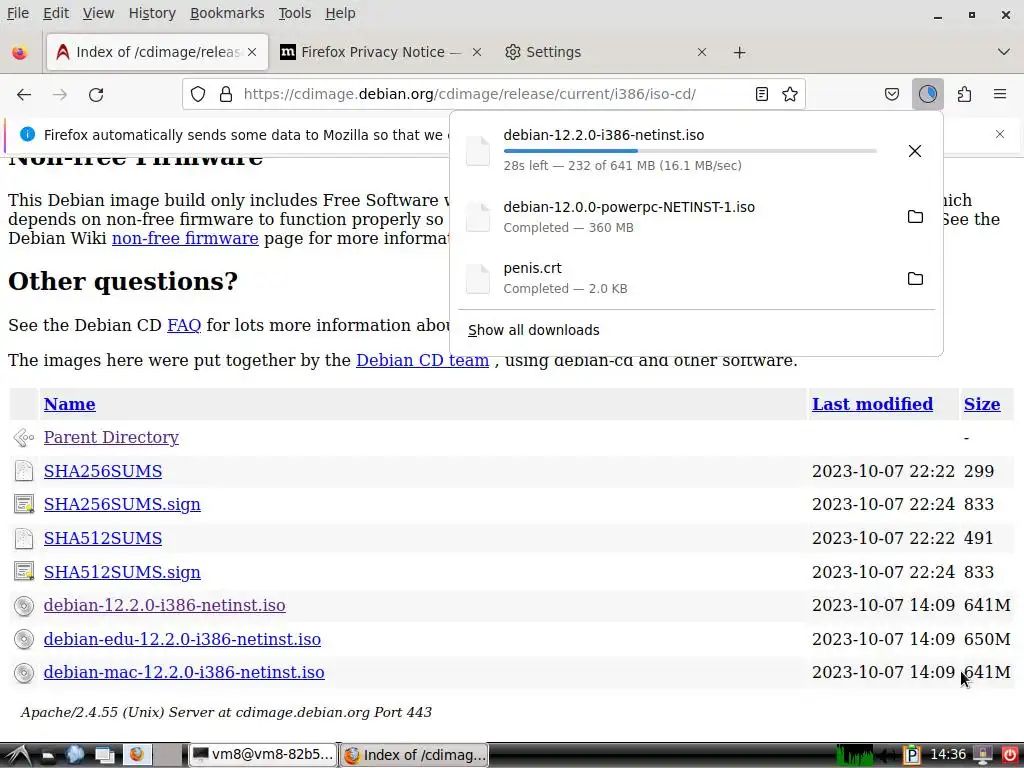Image resolution: width=1024 pixels, height=768 pixels.
Task: Open the Pocket save button
Action: point(891,95)
